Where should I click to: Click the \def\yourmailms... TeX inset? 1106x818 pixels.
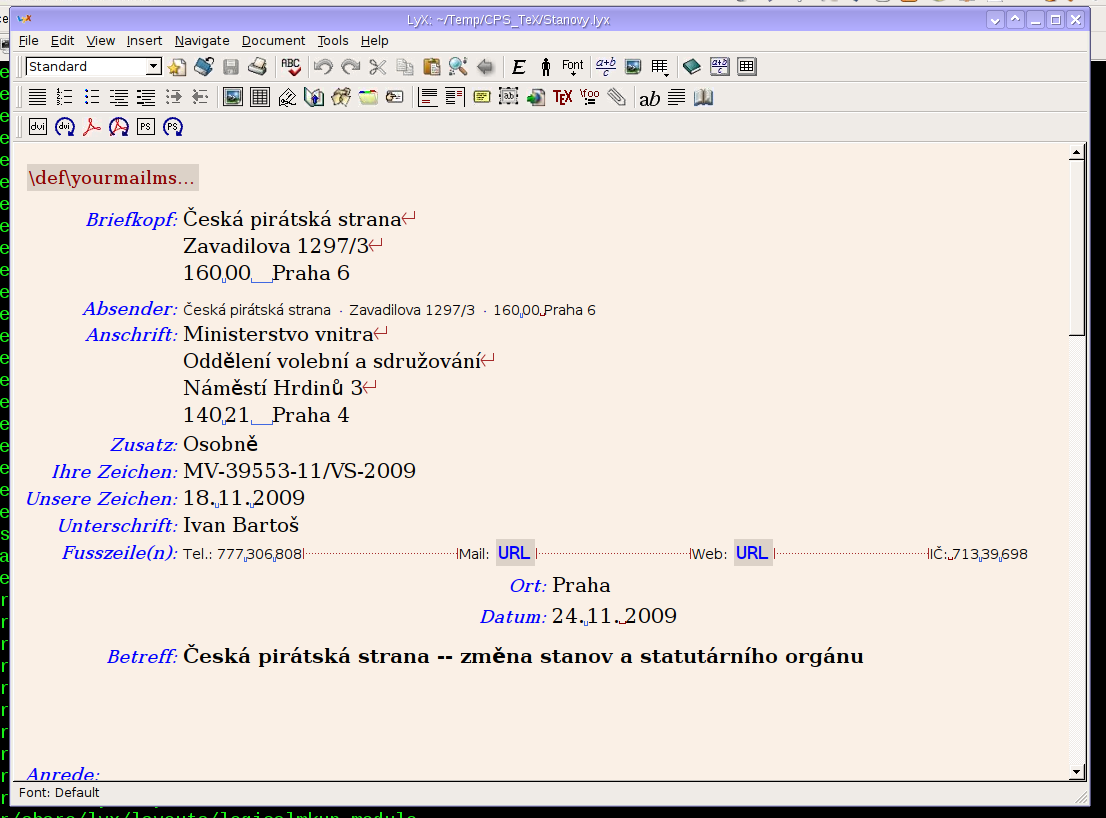click(x=113, y=178)
